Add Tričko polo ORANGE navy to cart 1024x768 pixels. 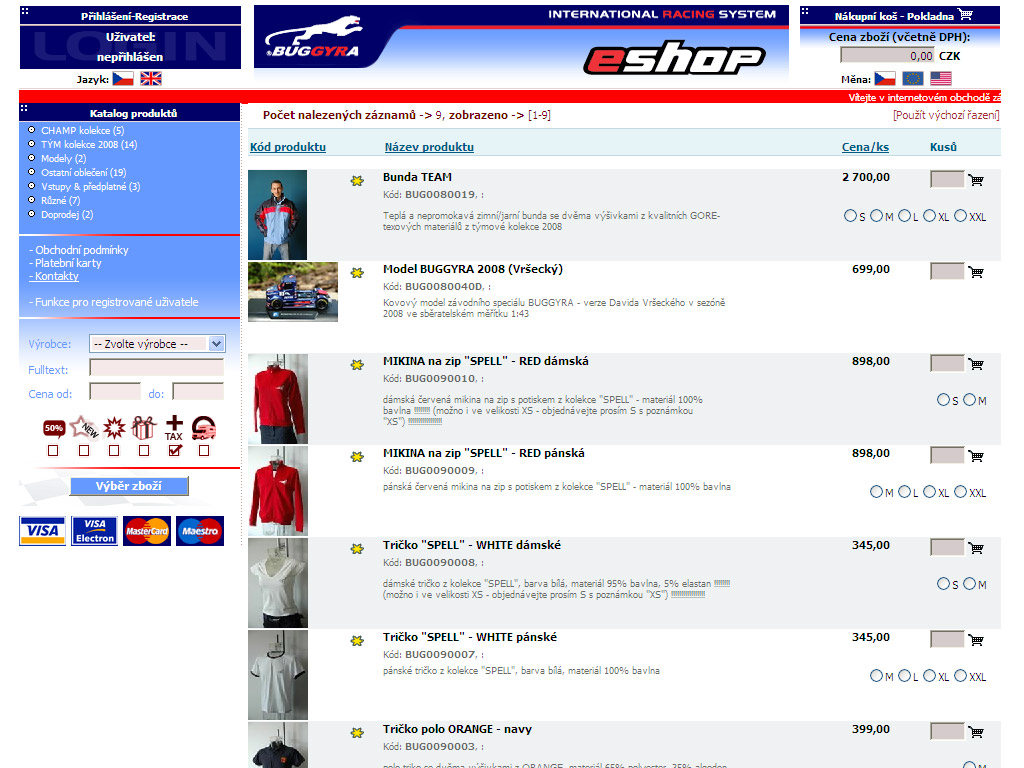coord(976,733)
